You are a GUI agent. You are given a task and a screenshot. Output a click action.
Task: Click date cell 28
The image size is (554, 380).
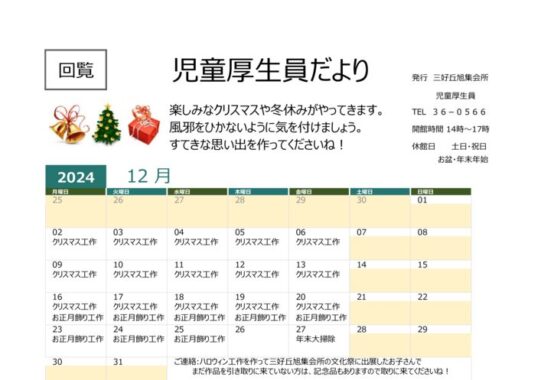[x=379, y=341]
